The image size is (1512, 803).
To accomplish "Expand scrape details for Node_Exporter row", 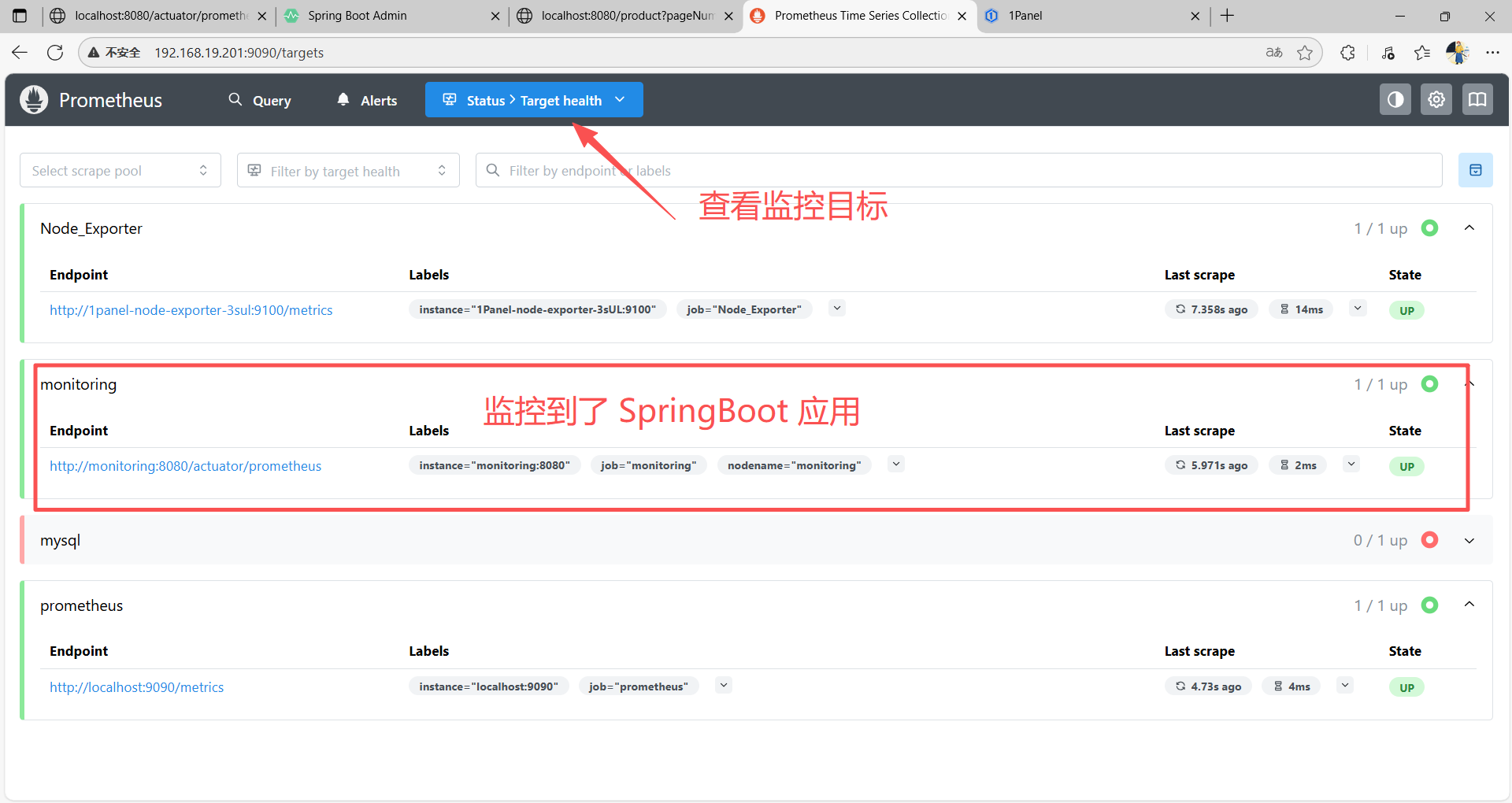I will (1358, 309).
